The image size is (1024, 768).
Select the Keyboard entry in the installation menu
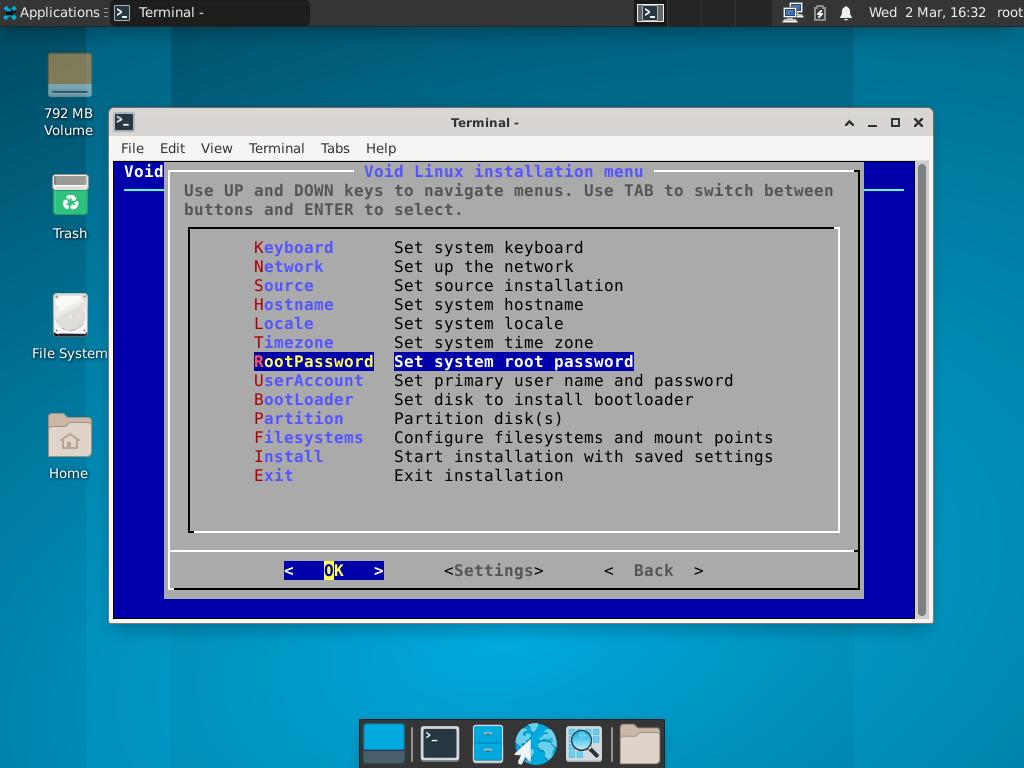click(418, 248)
